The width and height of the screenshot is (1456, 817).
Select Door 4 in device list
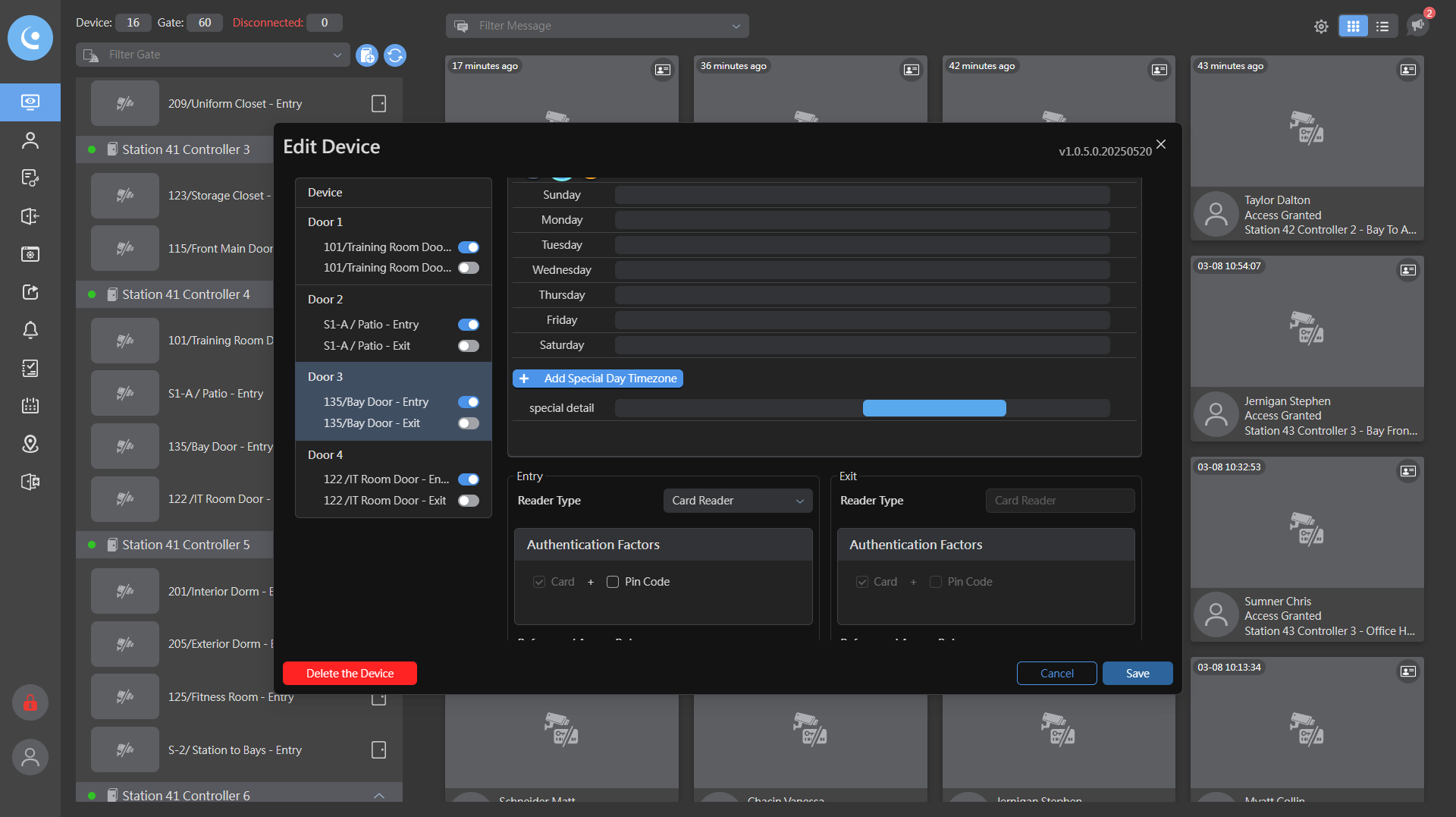pos(325,454)
